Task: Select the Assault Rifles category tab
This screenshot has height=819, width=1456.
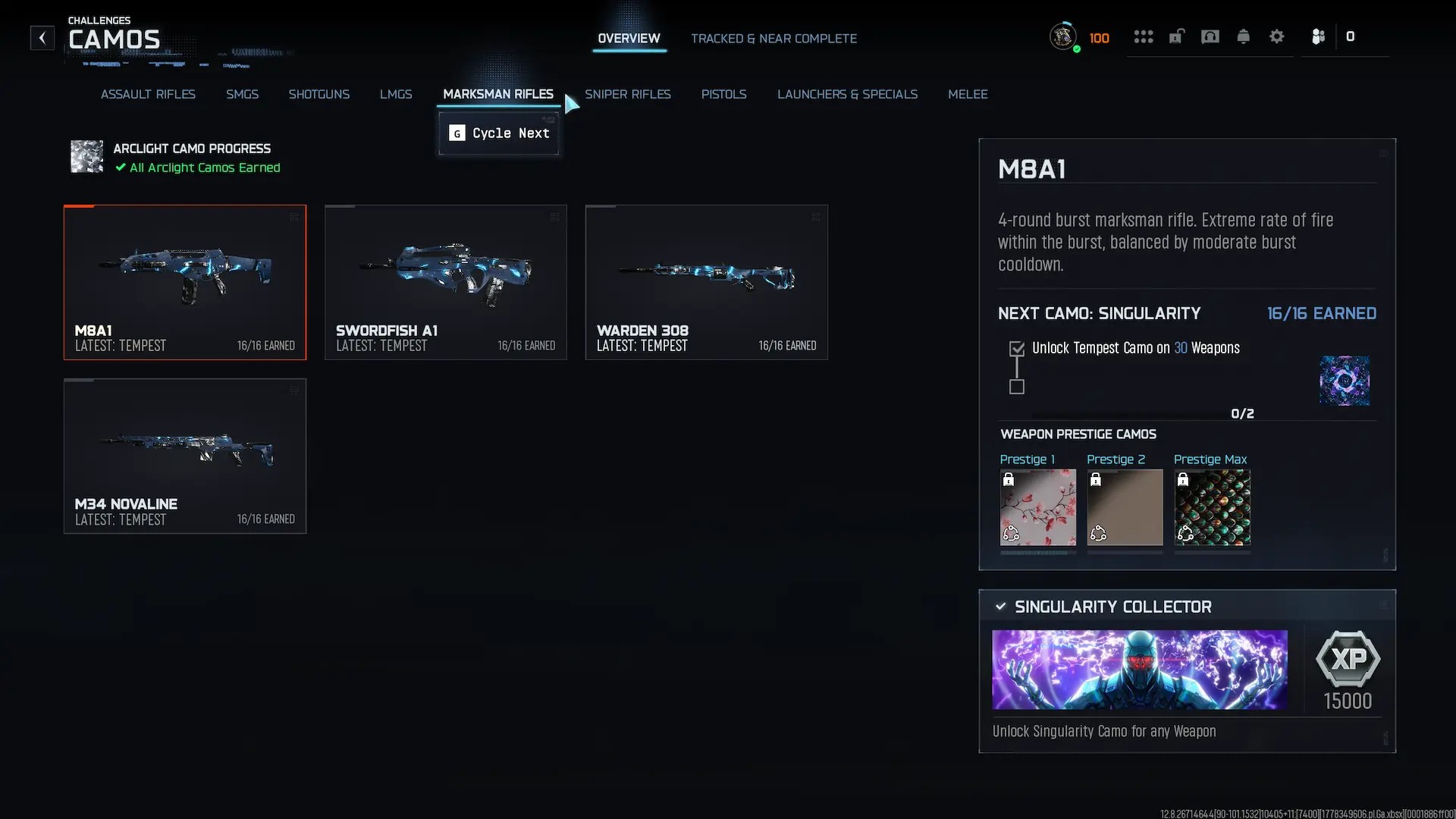Action: point(148,94)
